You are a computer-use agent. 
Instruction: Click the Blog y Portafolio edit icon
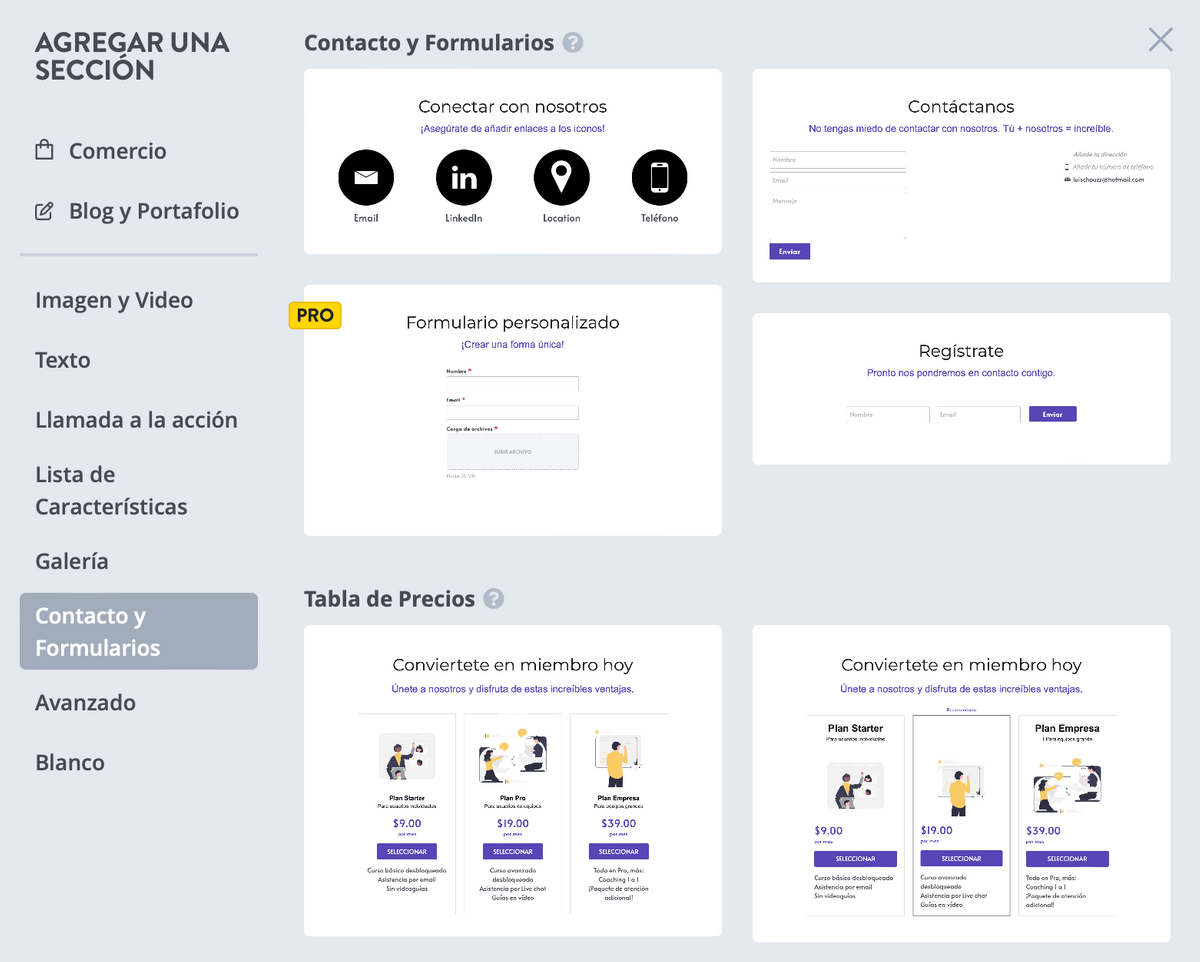tap(44, 211)
